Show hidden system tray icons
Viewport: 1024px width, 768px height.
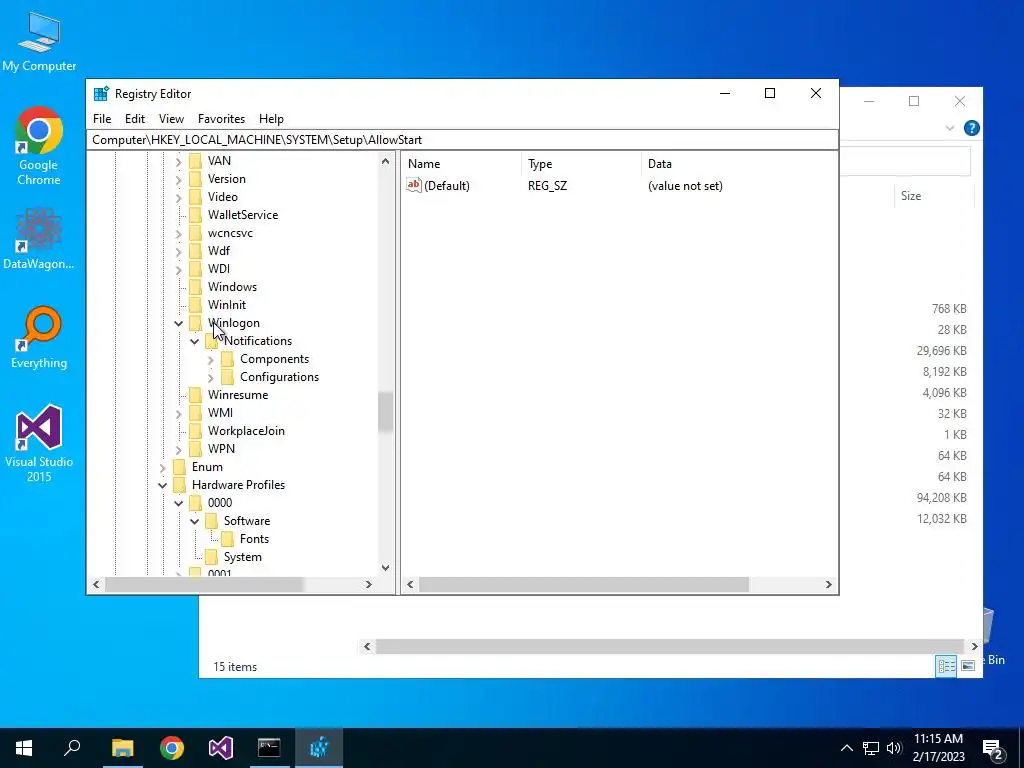(846, 748)
